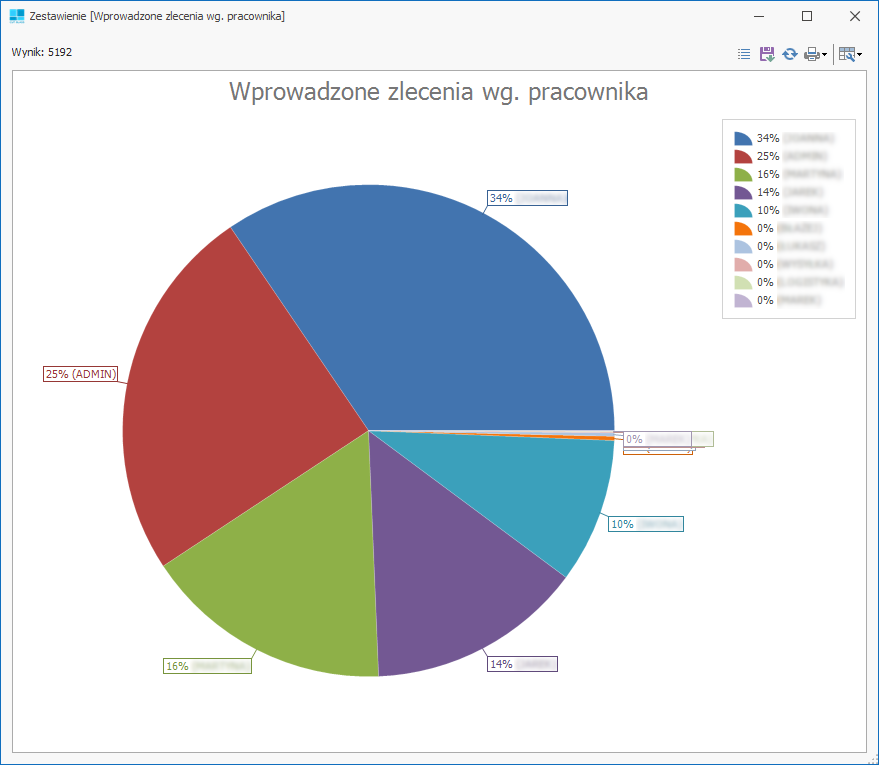Click the "25% (ADMIN)" data label

pyautogui.click(x=81, y=374)
